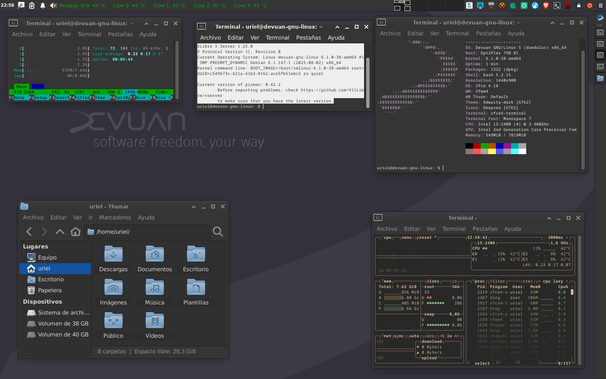Image resolution: width=606 pixels, height=379 pixels.
Task: Click '8 carpetas | Espacio libre: 28,3 GiB' status bar
Action: pyautogui.click(x=147, y=351)
